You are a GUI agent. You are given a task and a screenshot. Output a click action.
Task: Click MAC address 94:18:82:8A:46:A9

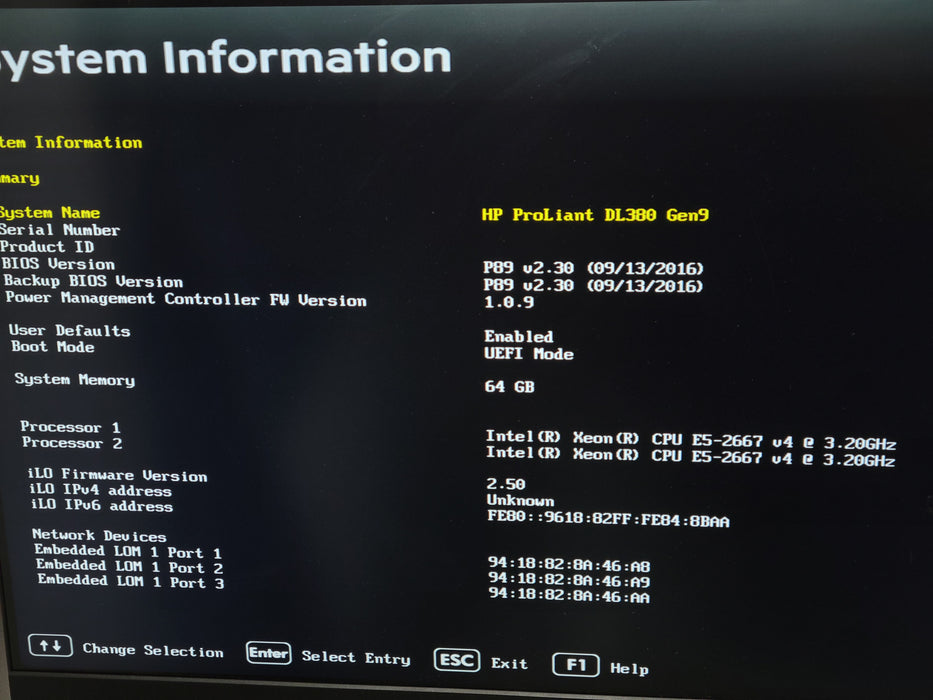tap(569, 579)
